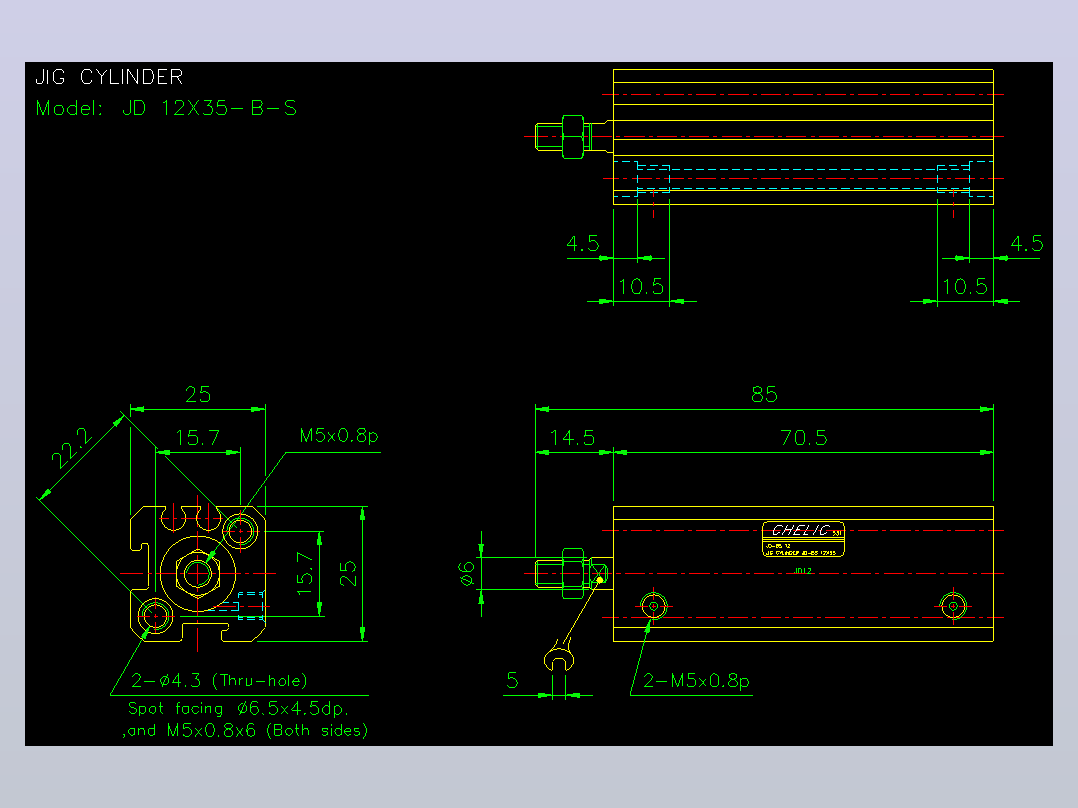1078x808 pixels.
Task: Click the left 10.5 dimension in top view
Action: 641,286
